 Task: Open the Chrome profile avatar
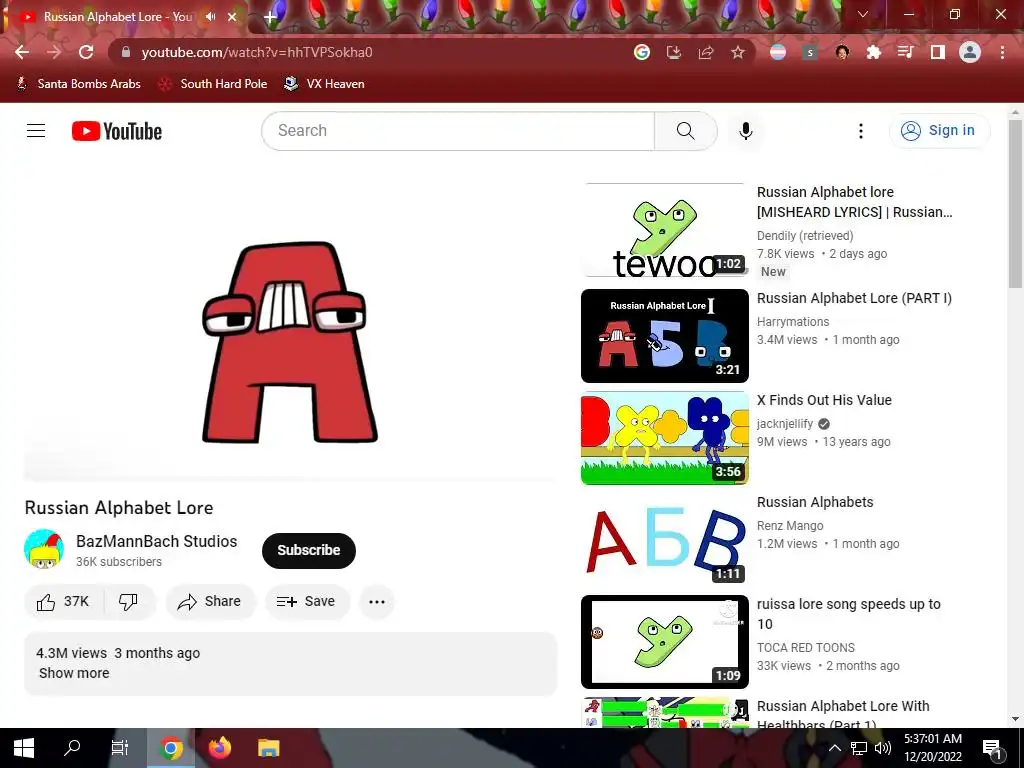(x=970, y=52)
